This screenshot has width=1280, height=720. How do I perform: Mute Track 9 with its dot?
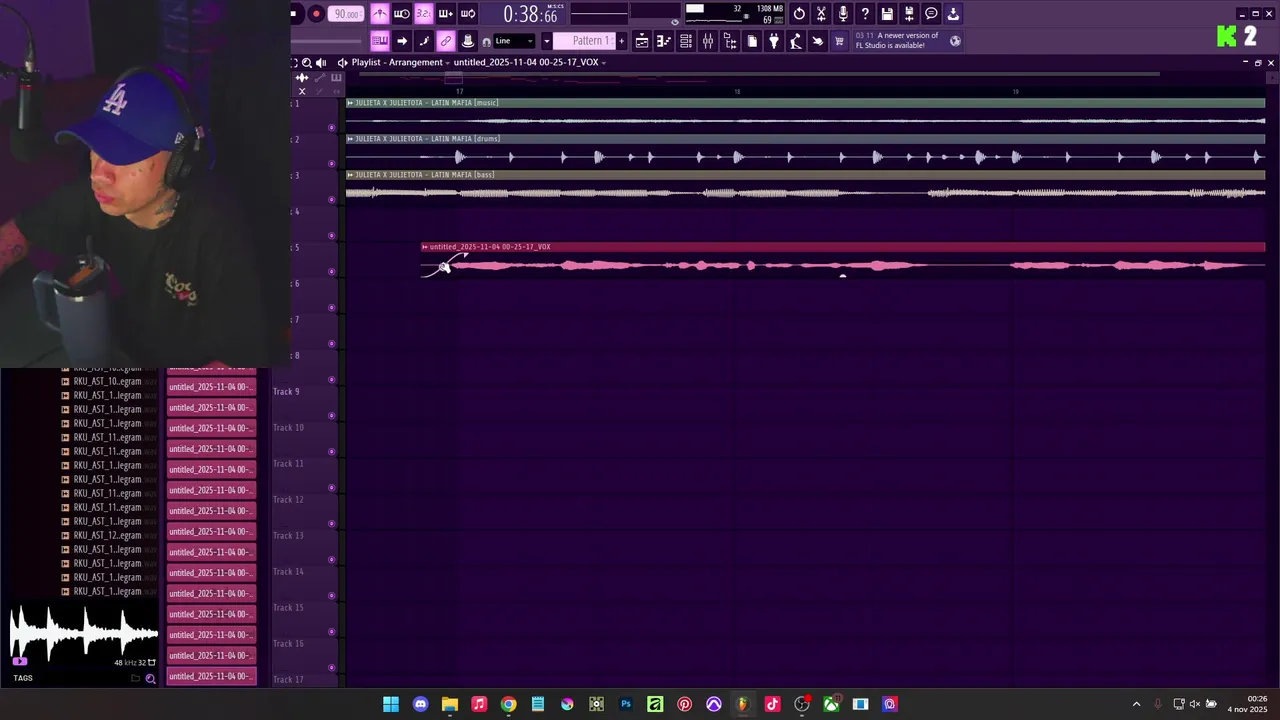click(331, 415)
